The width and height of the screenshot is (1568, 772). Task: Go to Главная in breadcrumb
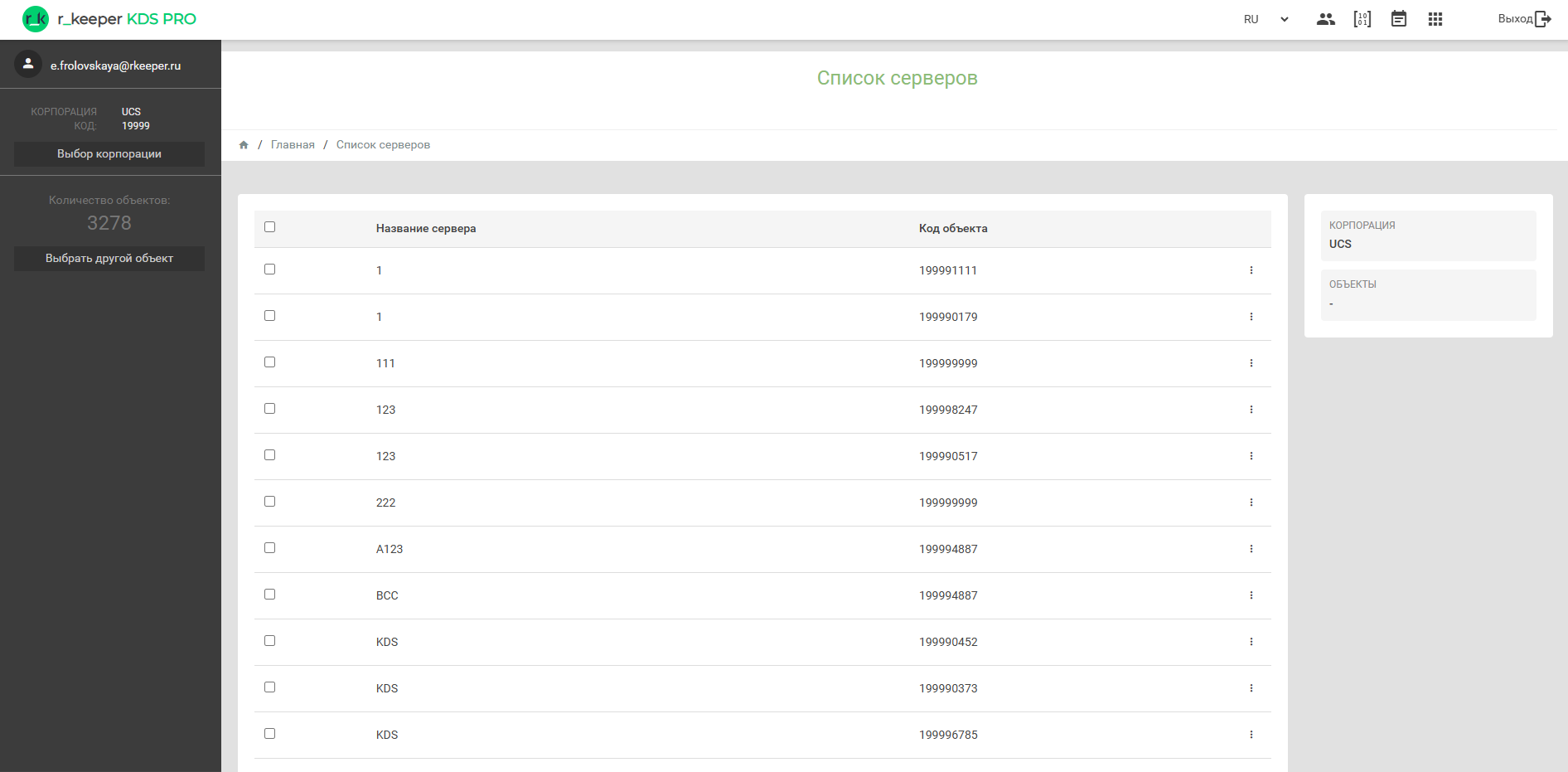pyautogui.click(x=293, y=145)
